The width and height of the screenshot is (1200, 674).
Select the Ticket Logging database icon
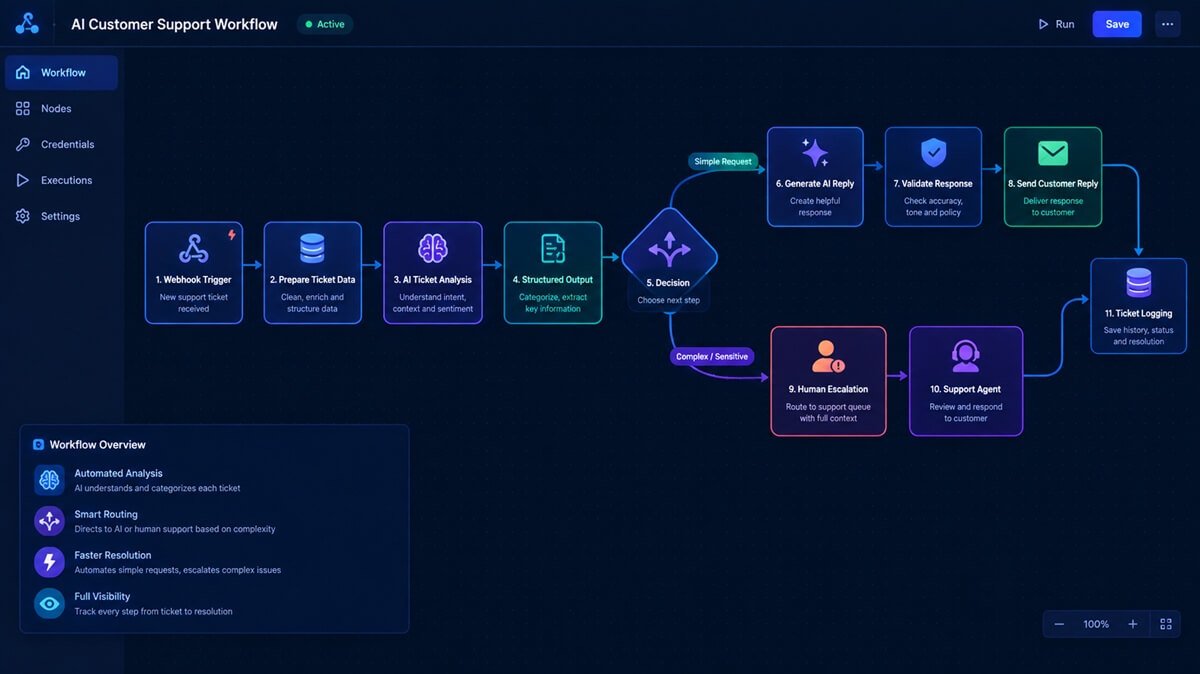(x=1139, y=283)
